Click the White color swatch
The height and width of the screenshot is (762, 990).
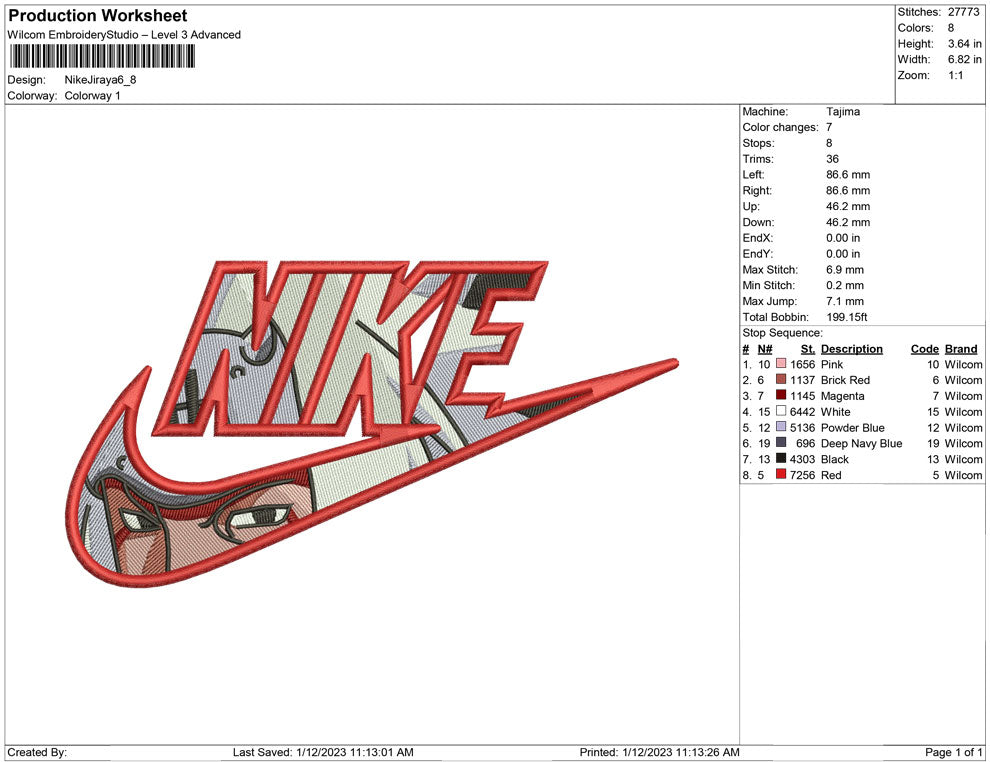pos(781,411)
